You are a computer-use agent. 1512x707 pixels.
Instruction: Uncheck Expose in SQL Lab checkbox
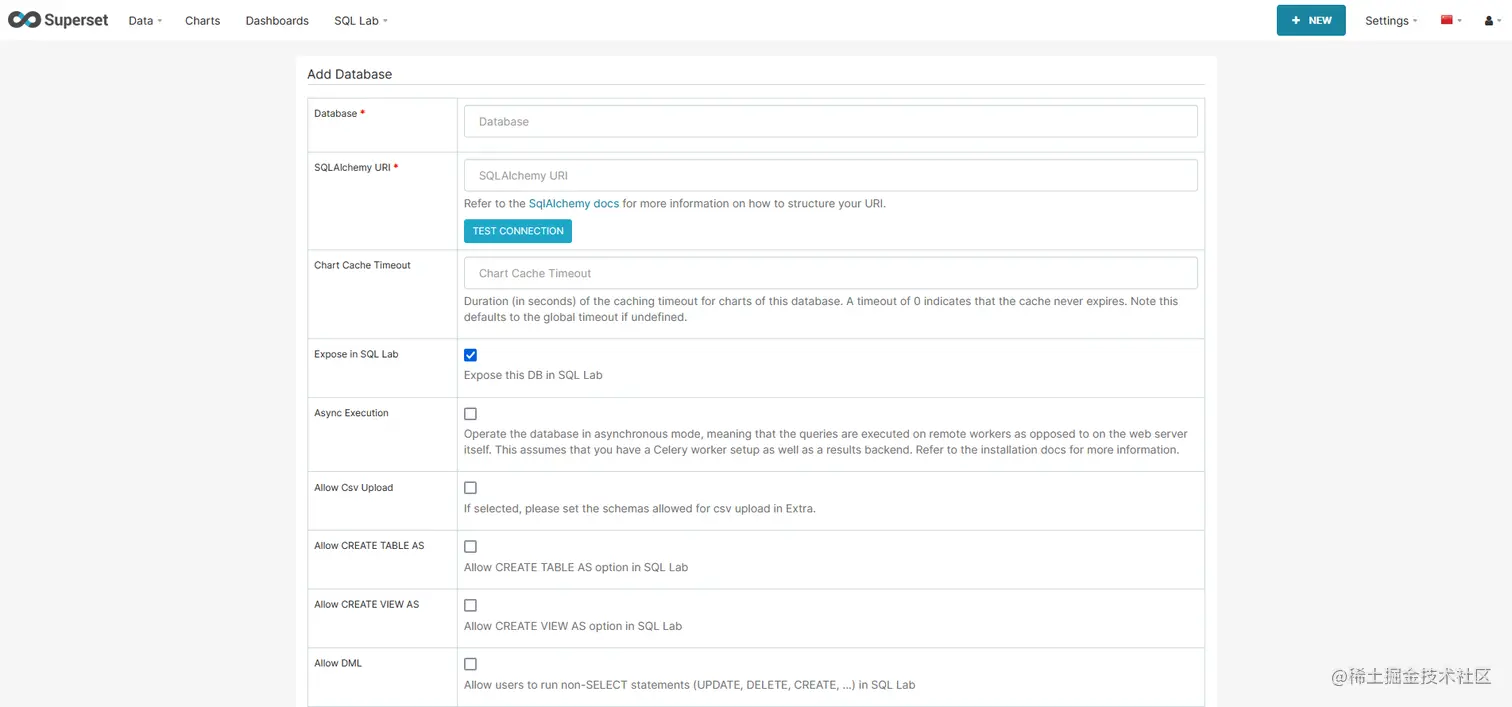coord(470,355)
